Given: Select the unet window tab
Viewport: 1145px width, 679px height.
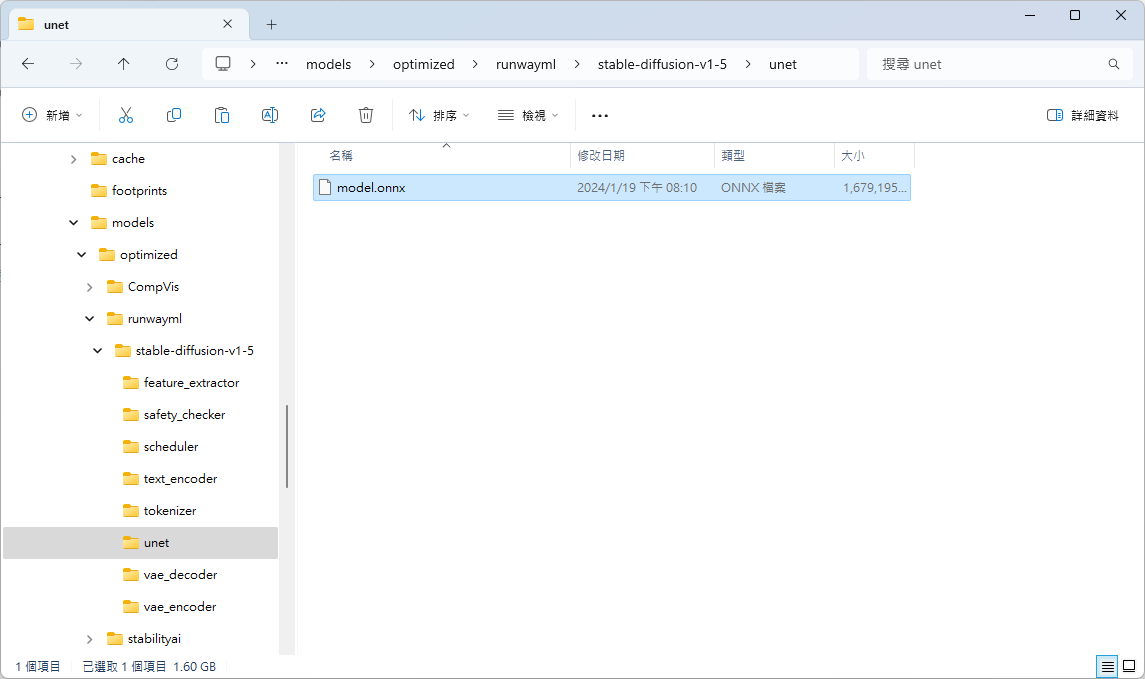Looking at the screenshot, I should tap(129, 25).
